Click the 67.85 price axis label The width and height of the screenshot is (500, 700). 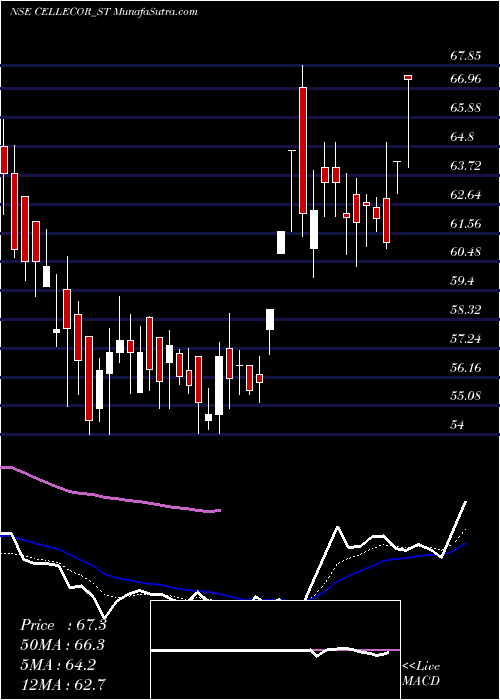click(x=466, y=56)
